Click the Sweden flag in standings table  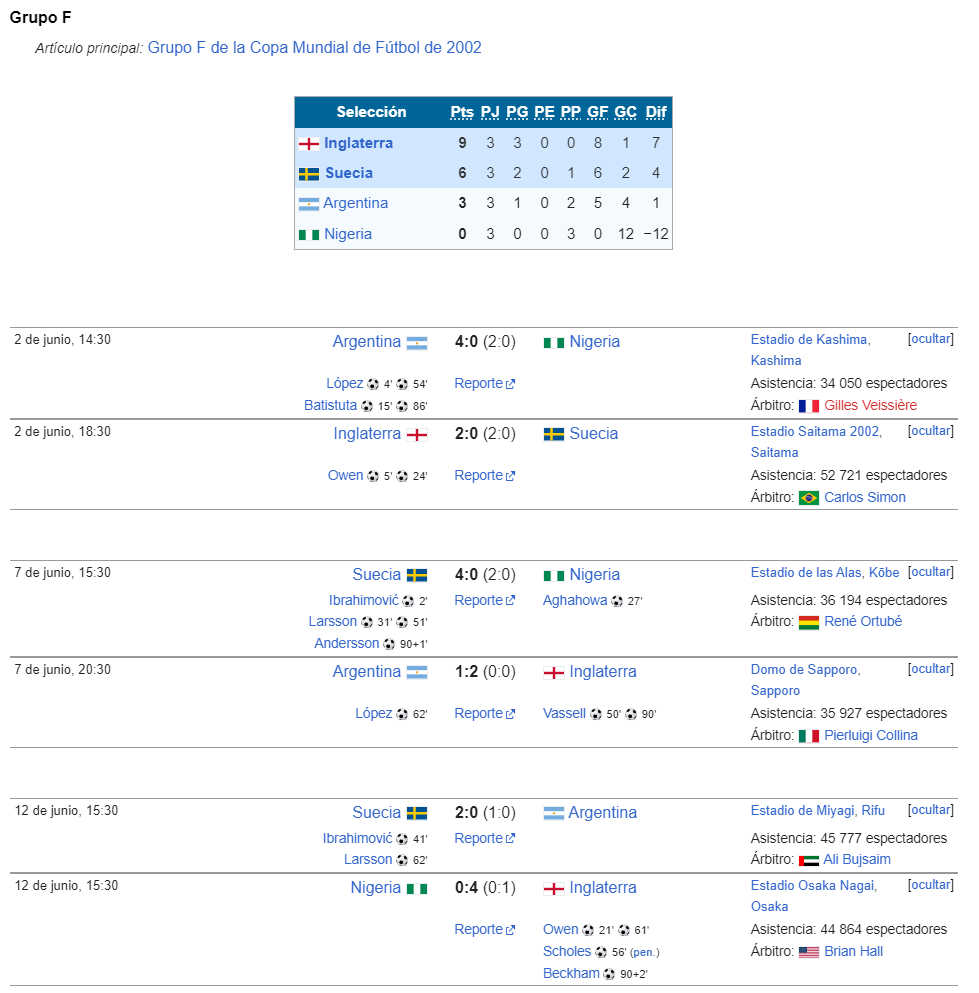pyautogui.click(x=308, y=174)
